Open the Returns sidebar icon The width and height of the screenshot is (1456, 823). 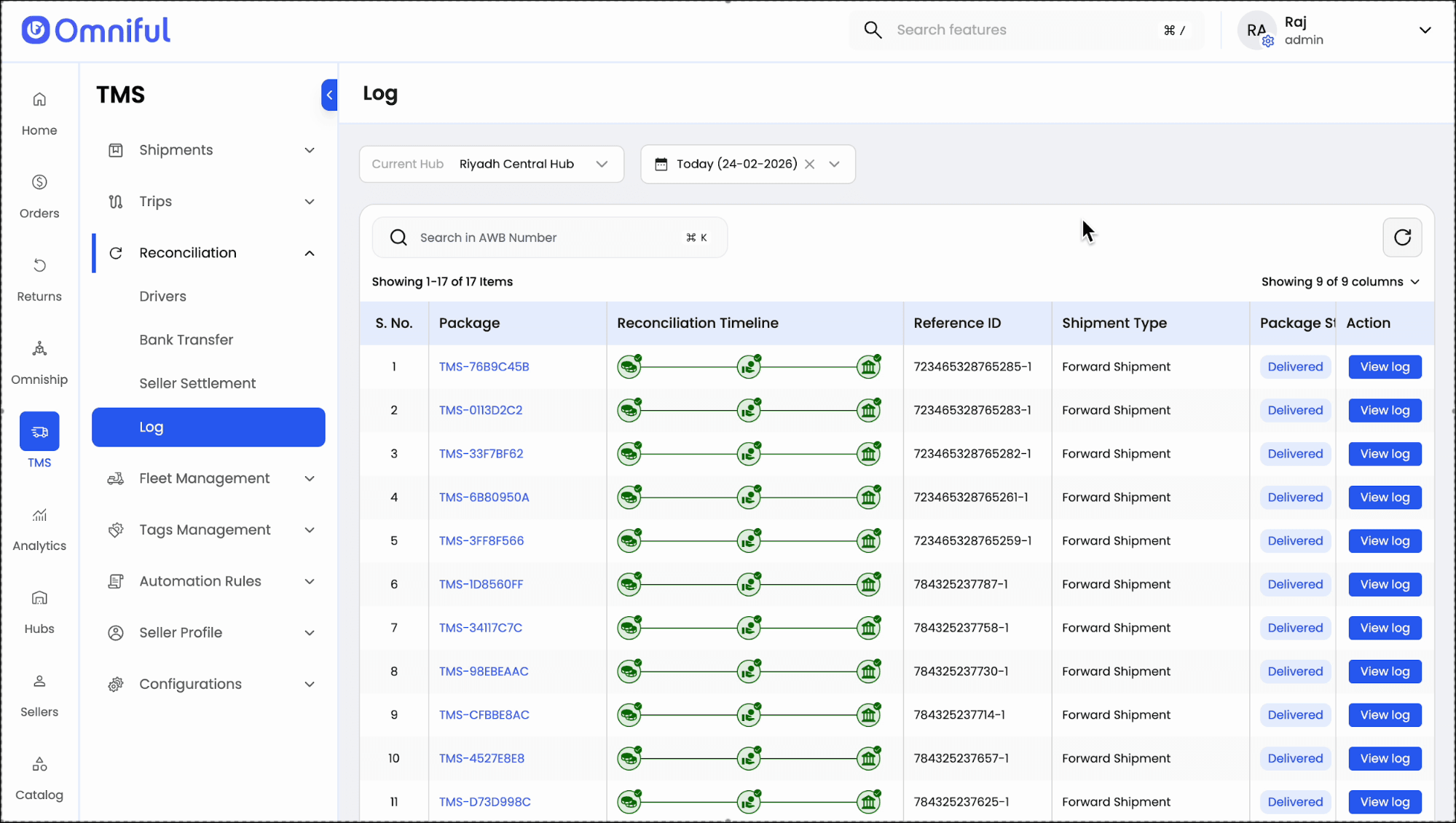[39, 278]
